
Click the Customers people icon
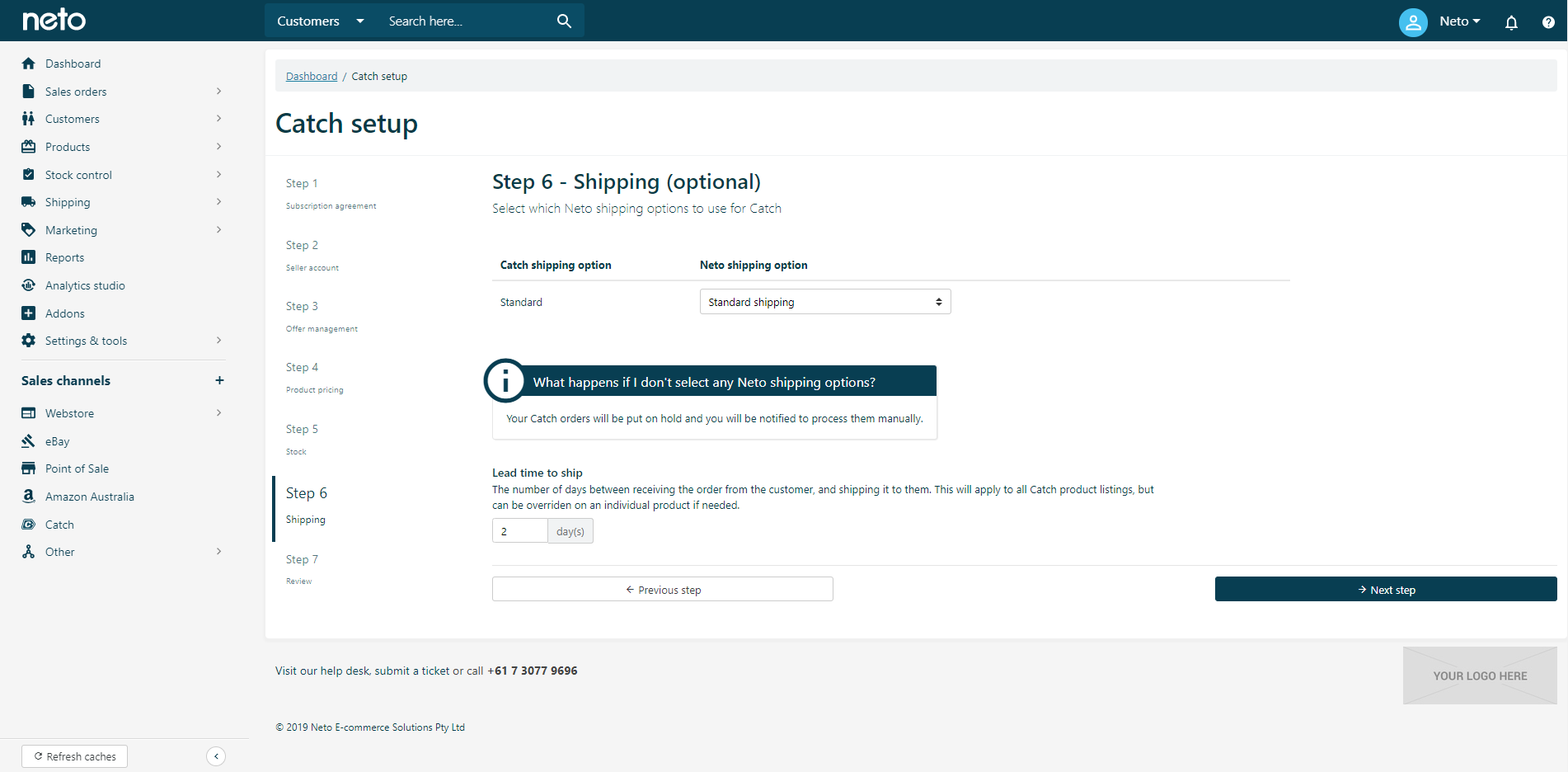(29, 119)
